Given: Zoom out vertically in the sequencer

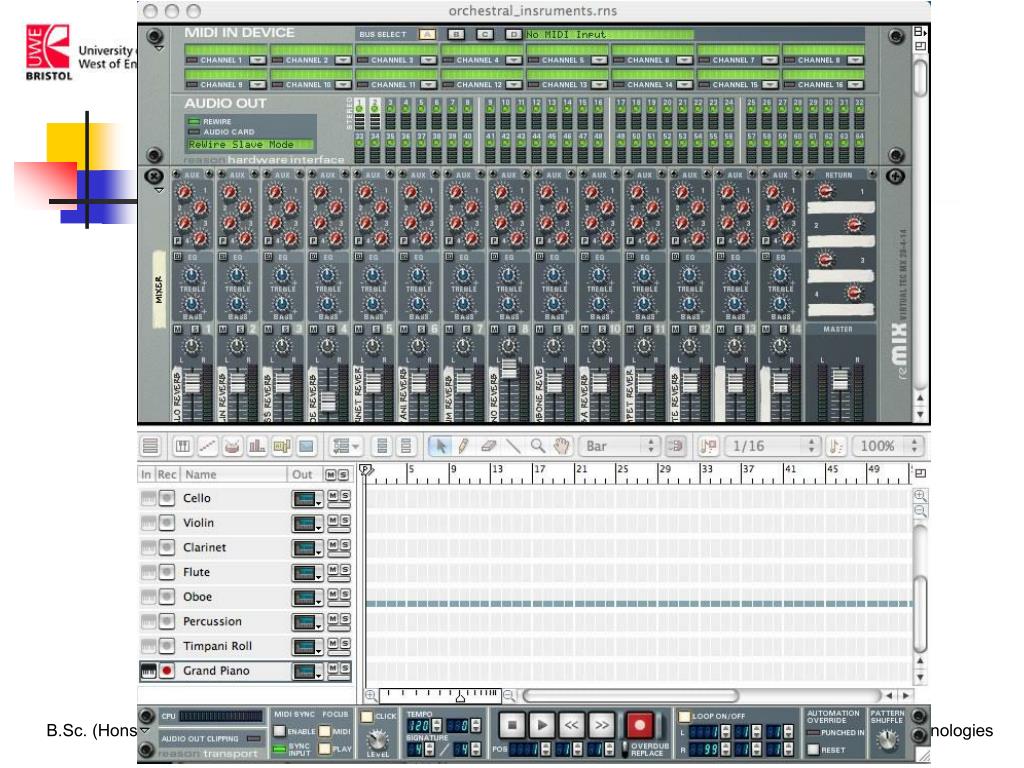Looking at the screenshot, I should 920,510.
